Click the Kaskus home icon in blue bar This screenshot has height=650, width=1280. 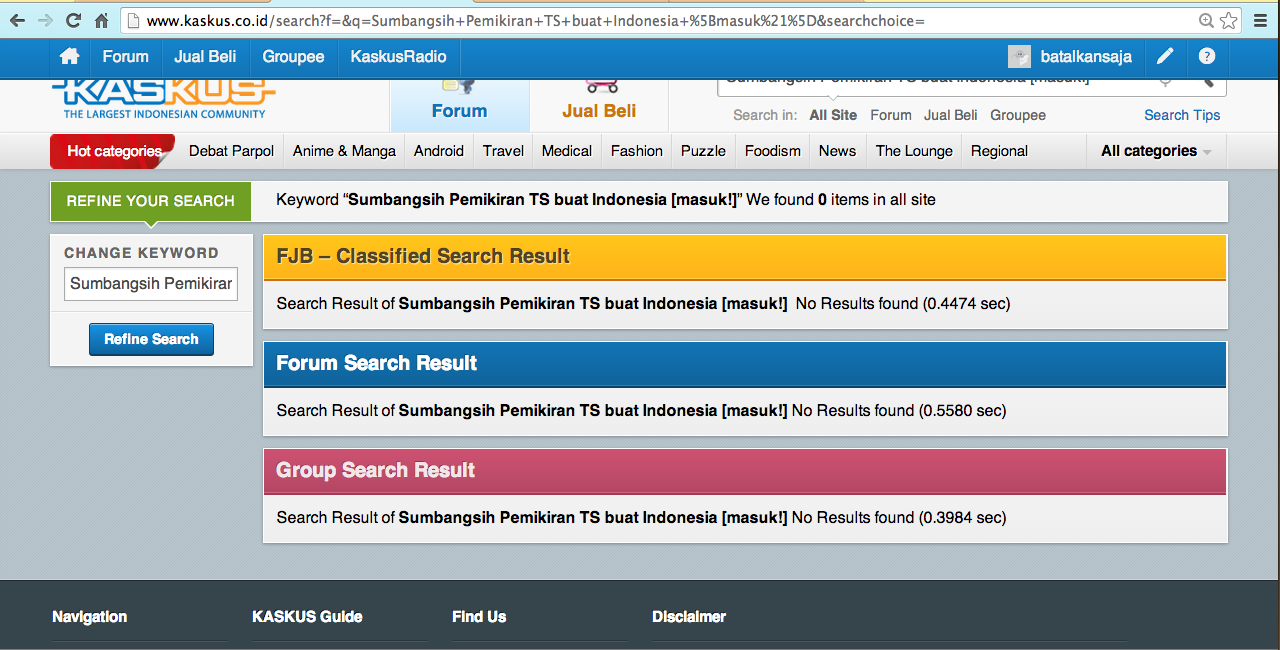(69, 57)
